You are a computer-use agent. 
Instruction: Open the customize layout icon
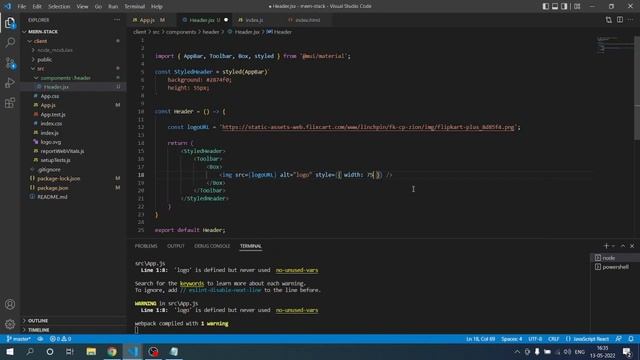[577, 6]
